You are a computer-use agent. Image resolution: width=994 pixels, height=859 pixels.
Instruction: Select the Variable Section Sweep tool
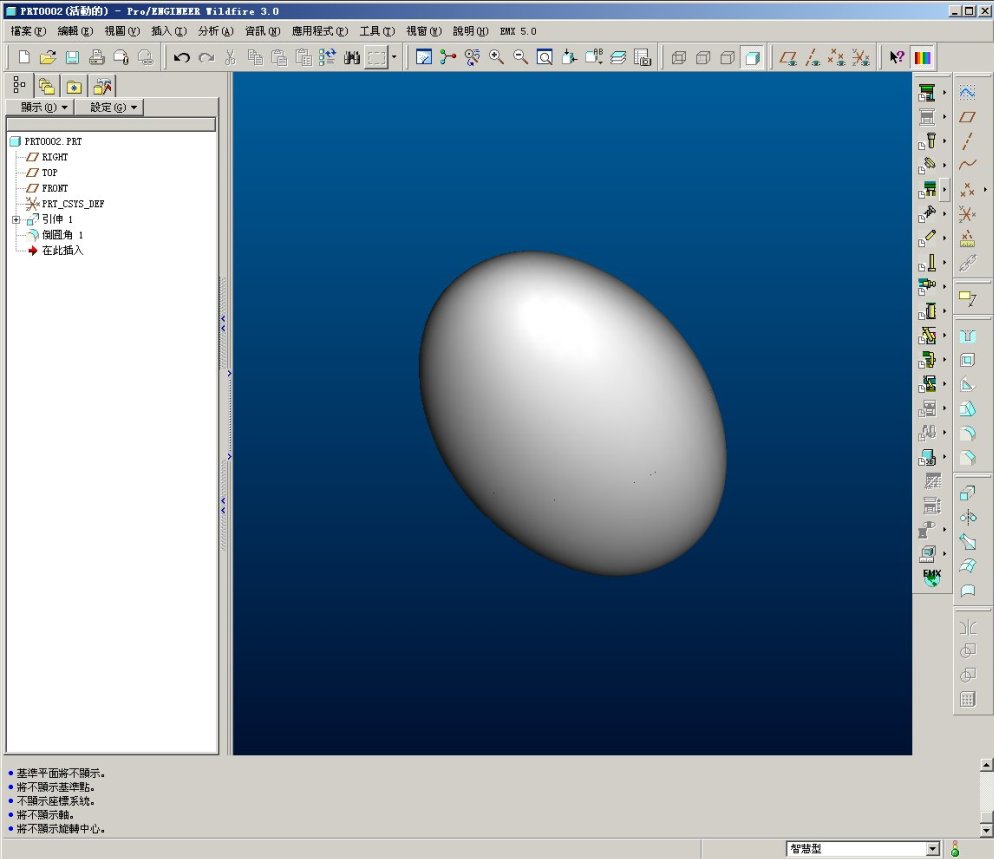(967, 542)
